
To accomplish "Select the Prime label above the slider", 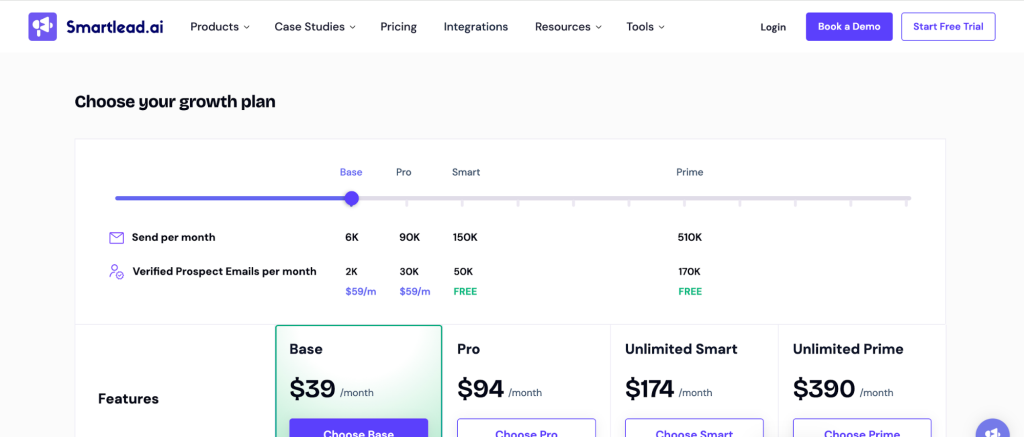I will tap(690, 172).
